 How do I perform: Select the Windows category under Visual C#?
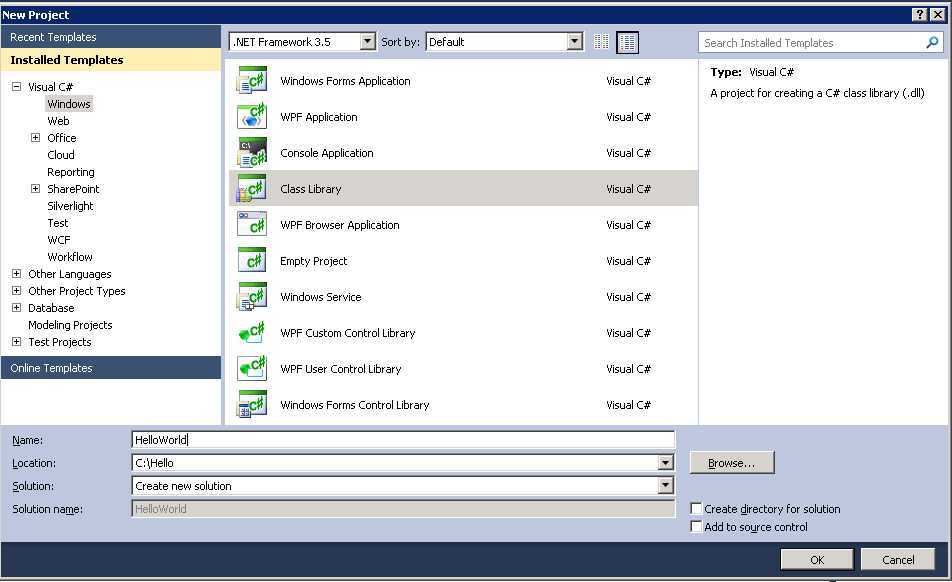coord(69,104)
